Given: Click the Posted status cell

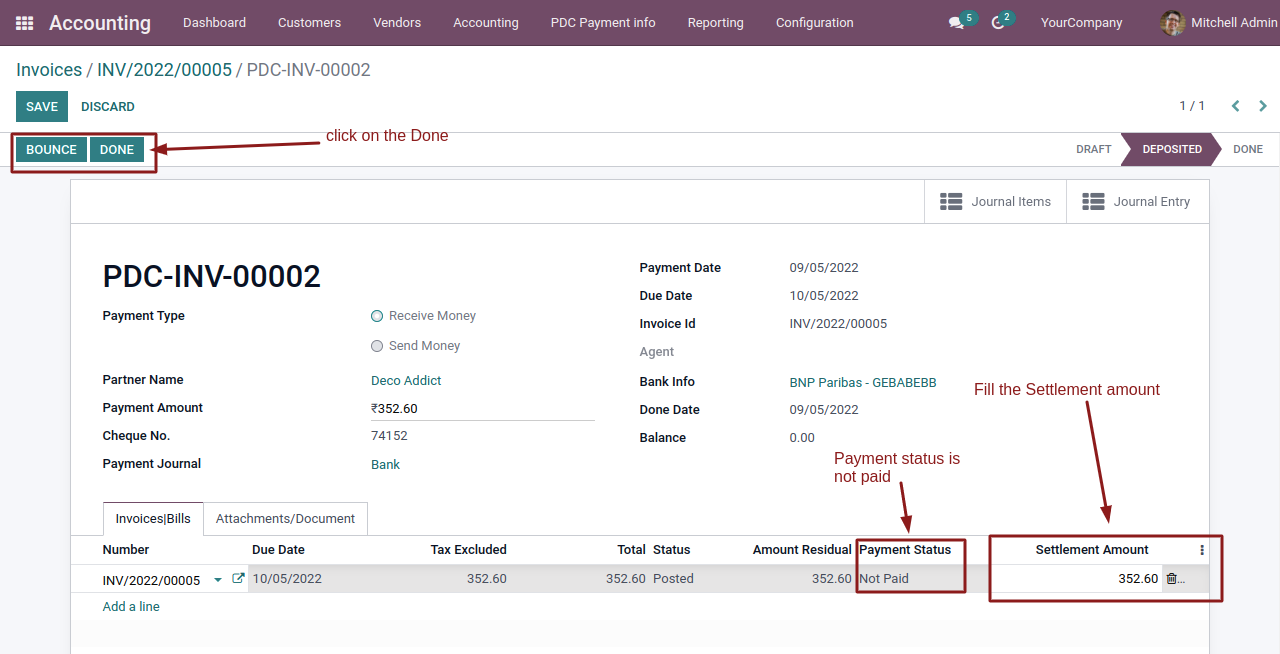Looking at the screenshot, I should pos(673,579).
